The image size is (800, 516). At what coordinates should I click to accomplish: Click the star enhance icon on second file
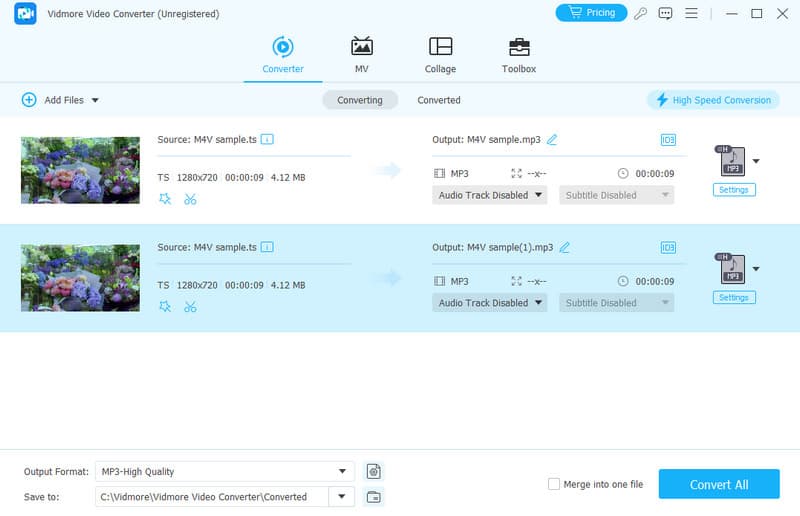click(165, 307)
